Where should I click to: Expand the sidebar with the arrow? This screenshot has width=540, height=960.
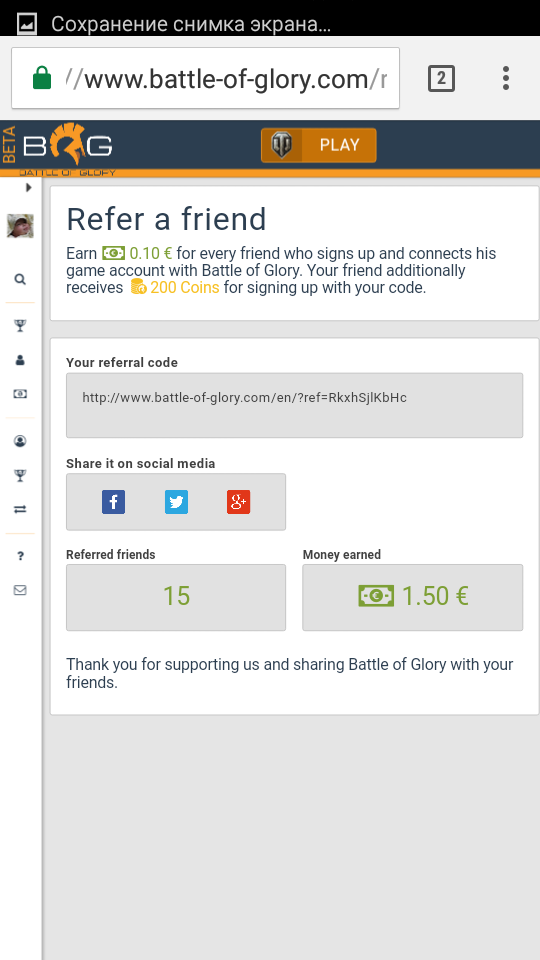point(28,188)
